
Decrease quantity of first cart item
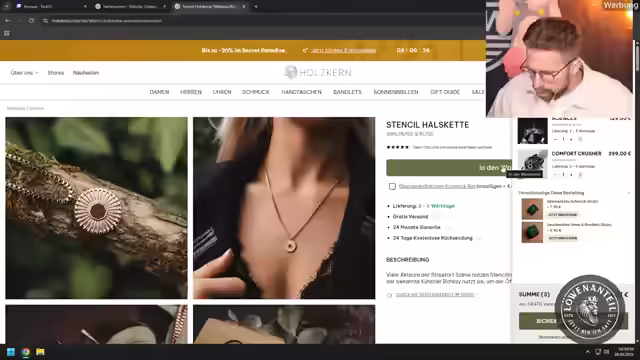pyautogui.click(x=556, y=139)
